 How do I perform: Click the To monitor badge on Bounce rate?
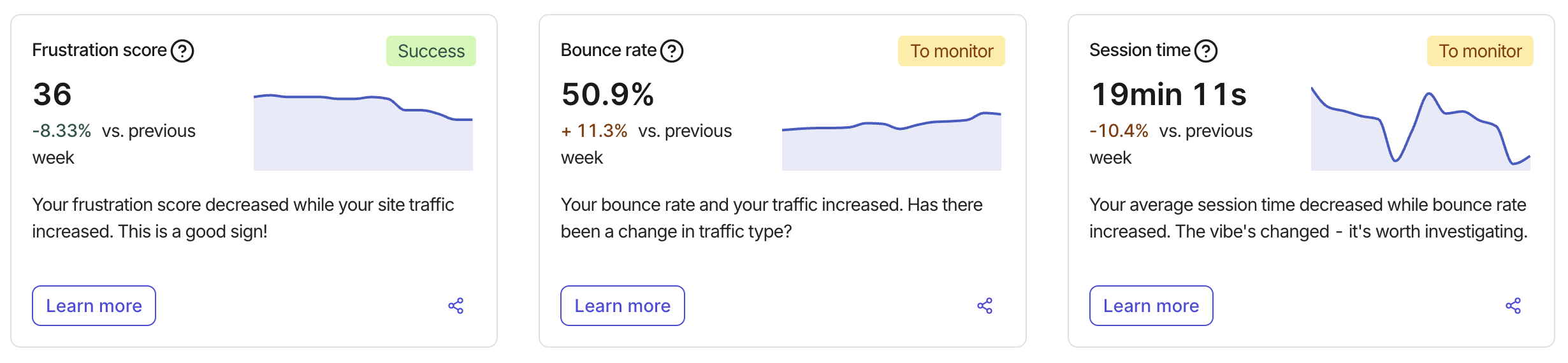click(952, 51)
